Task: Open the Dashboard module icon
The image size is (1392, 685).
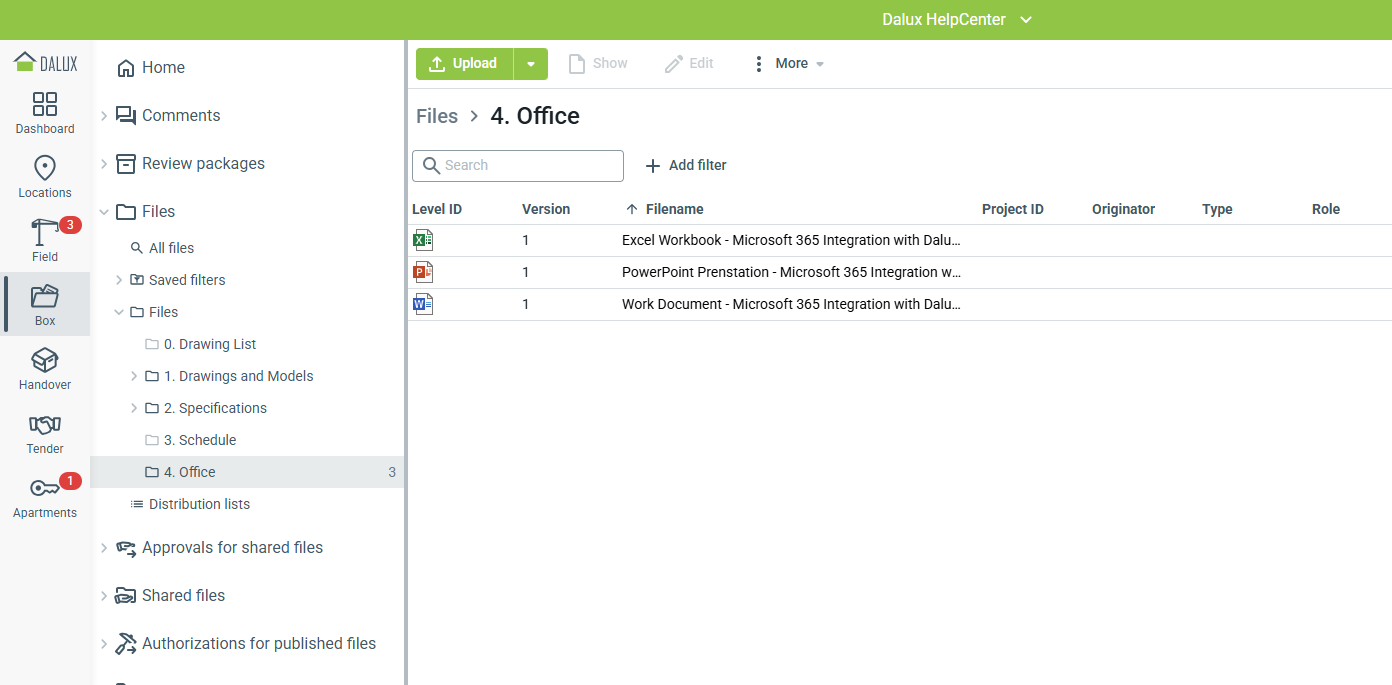Action: [x=45, y=105]
